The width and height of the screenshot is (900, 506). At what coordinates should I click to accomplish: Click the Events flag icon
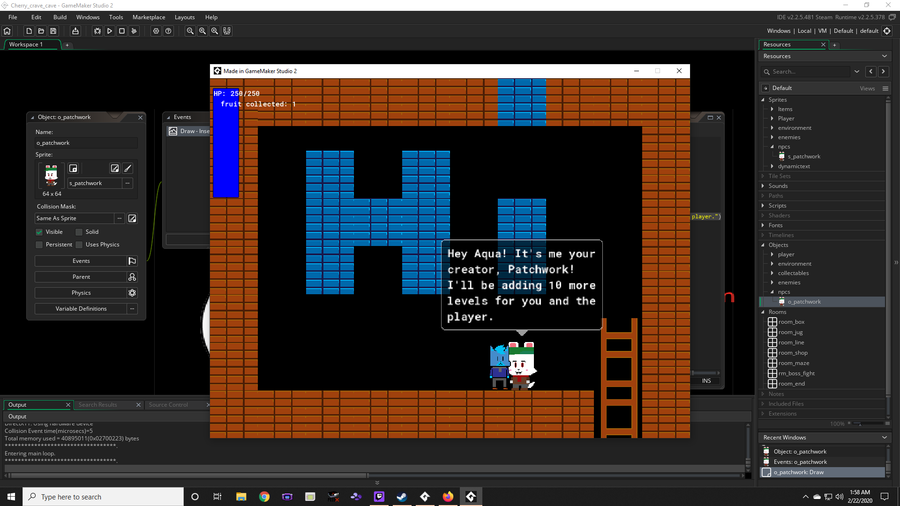coord(132,261)
